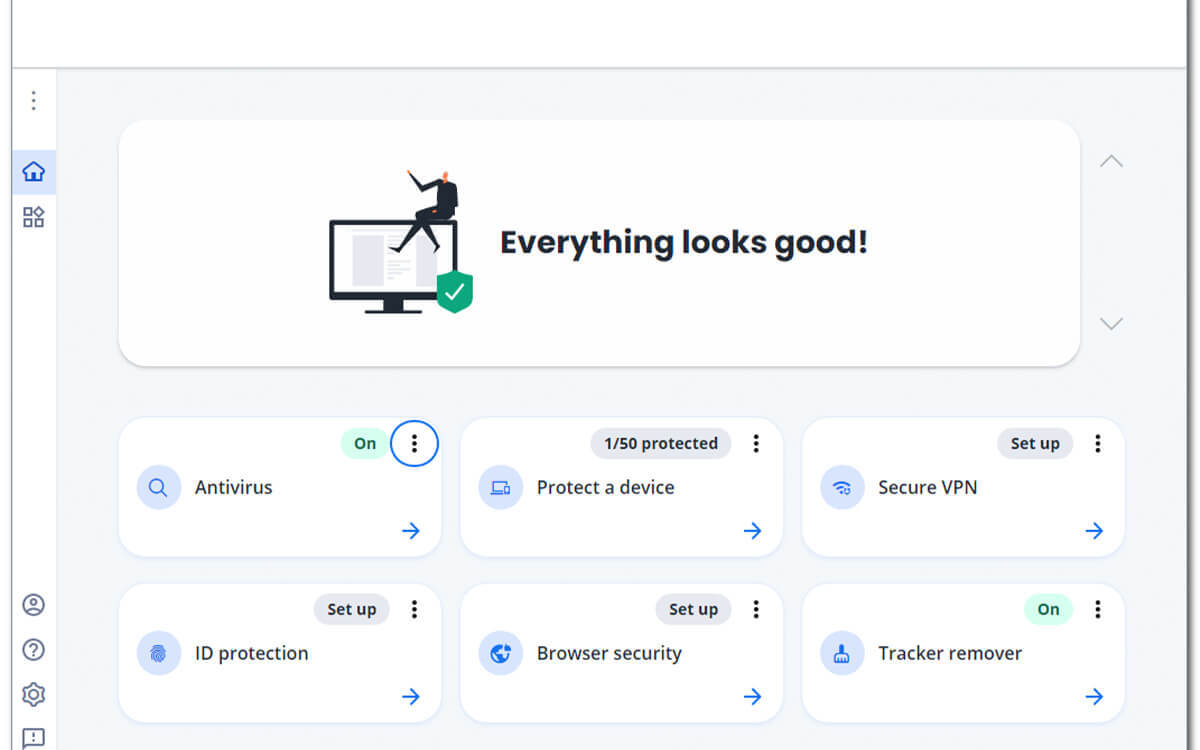Click the Antivirus magnifier icon

(158, 488)
